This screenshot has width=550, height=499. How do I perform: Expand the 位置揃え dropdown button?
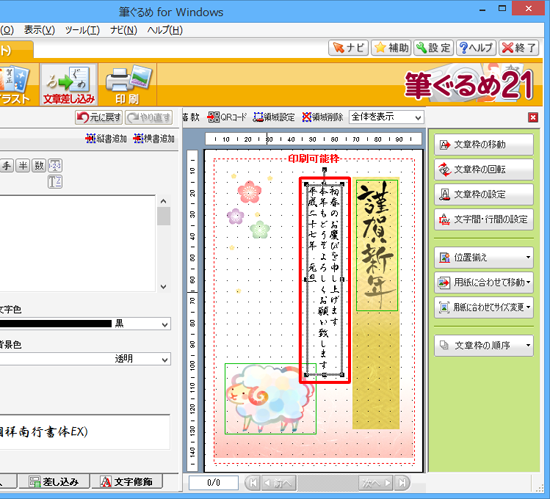(484, 257)
